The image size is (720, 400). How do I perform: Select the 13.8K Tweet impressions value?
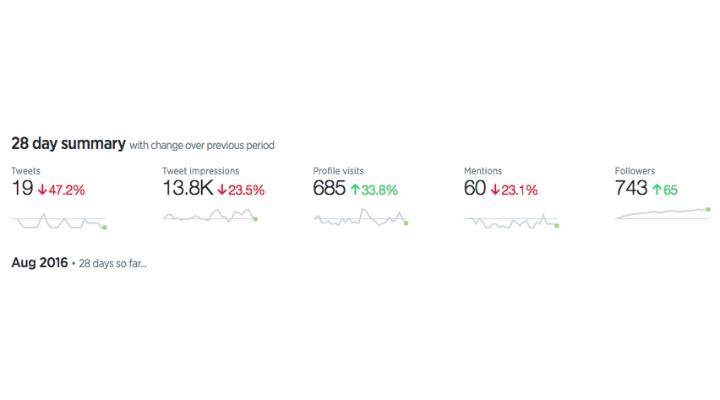coord(187,189)
